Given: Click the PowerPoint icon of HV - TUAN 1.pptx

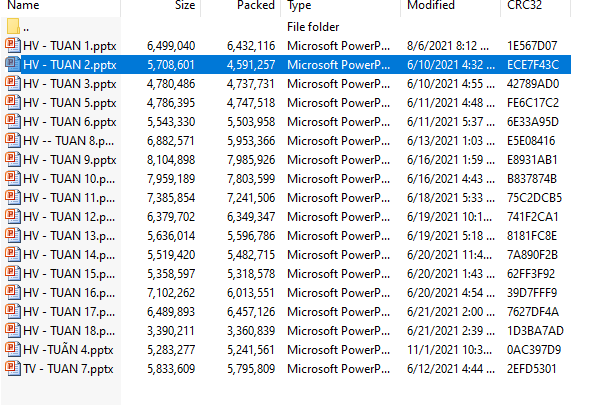Looking at the screenshot, I should (x=13, y=45).
